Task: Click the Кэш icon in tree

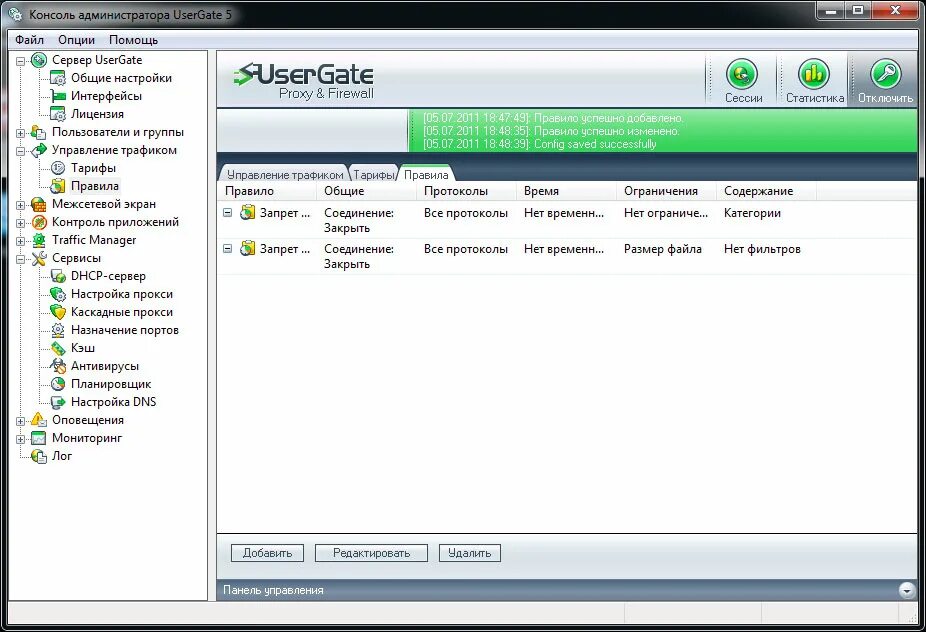Action: (58, 348)
